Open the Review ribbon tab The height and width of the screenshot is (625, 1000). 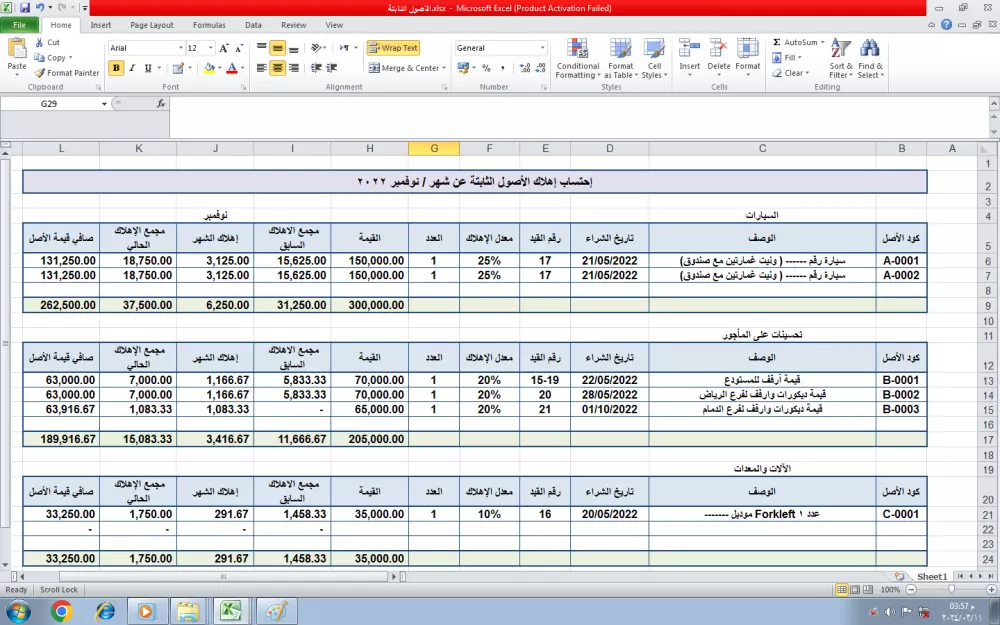(293, 25)
